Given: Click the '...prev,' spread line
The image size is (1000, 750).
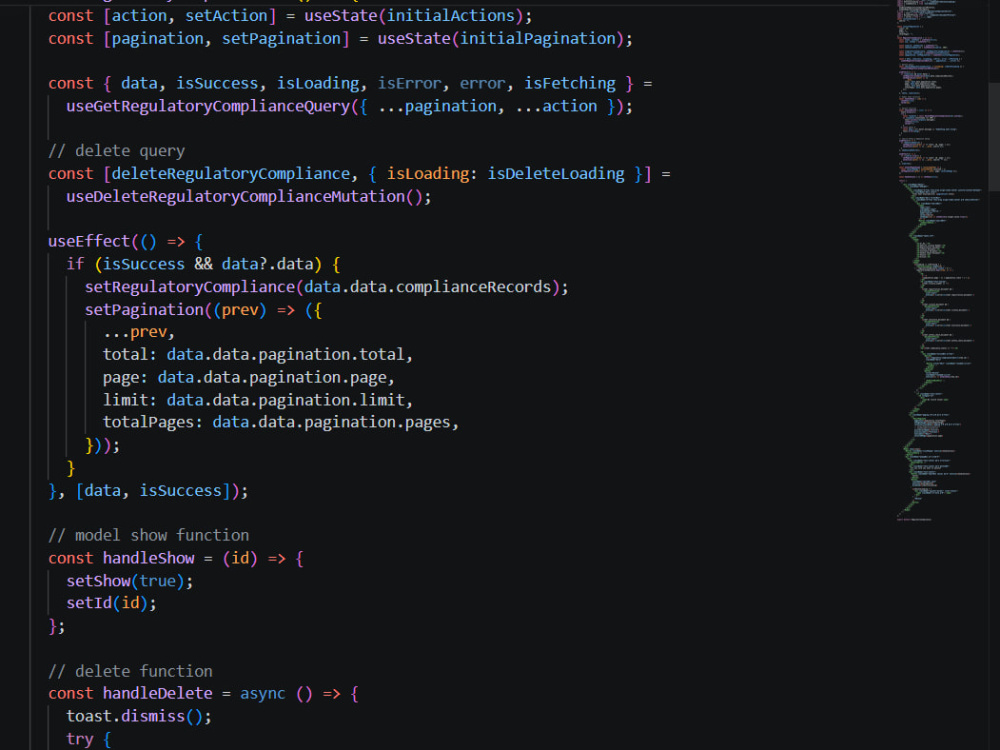Looking at the screenshot, I should click(138, 332).
